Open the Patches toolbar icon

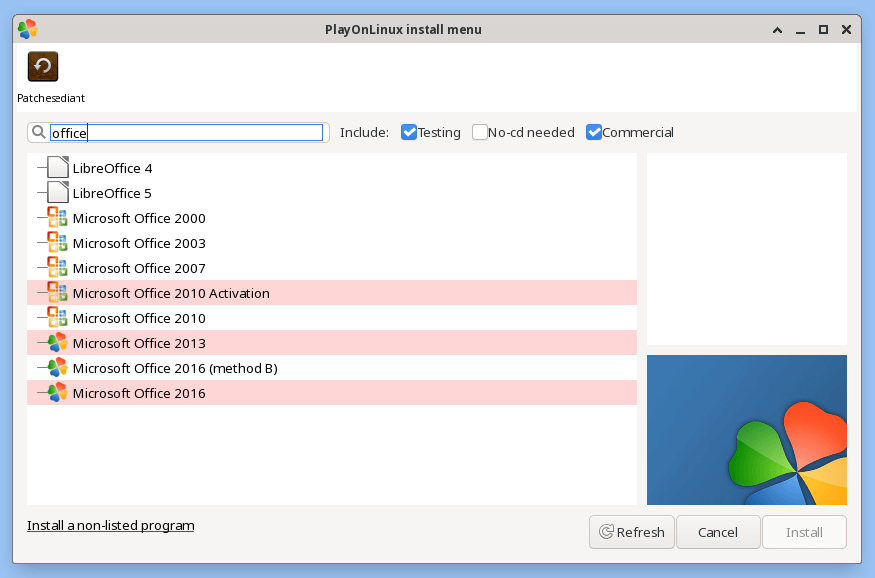43,66
